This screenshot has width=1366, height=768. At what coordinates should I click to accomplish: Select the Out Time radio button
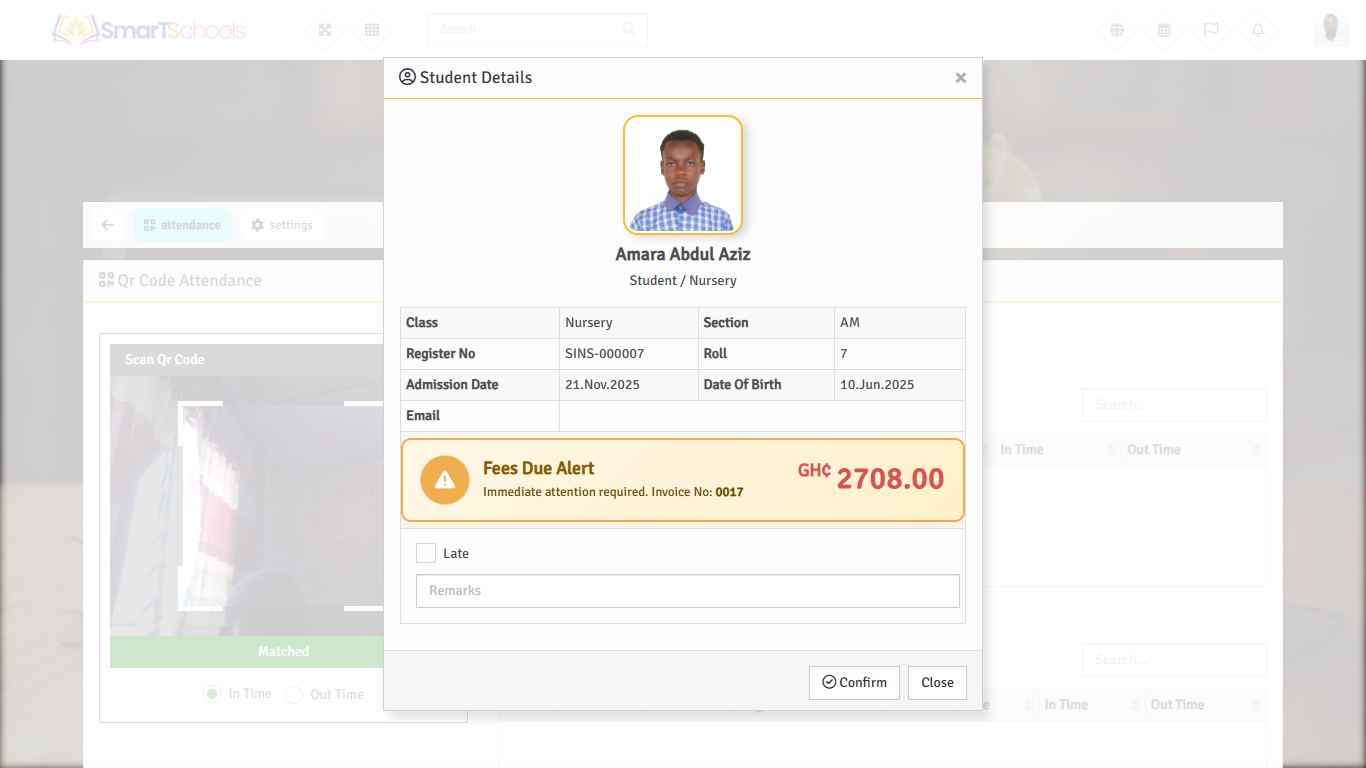pyautogui.click(x=294, y=694)
